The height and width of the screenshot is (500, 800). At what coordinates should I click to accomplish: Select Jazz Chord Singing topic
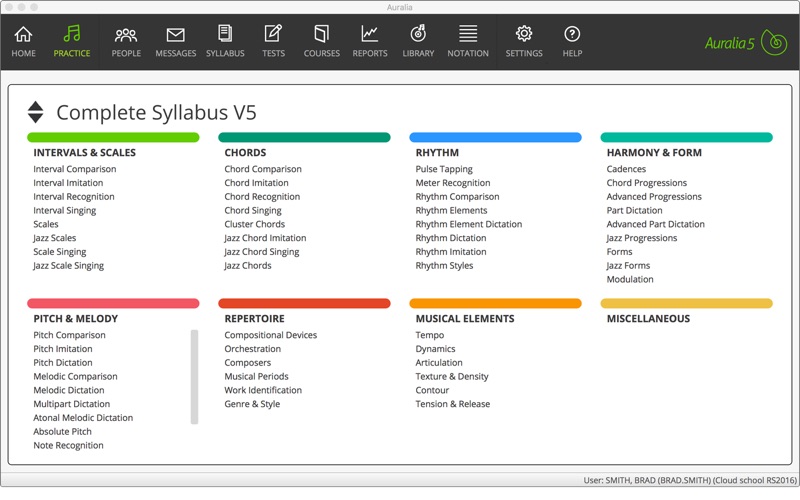point(261,252)
